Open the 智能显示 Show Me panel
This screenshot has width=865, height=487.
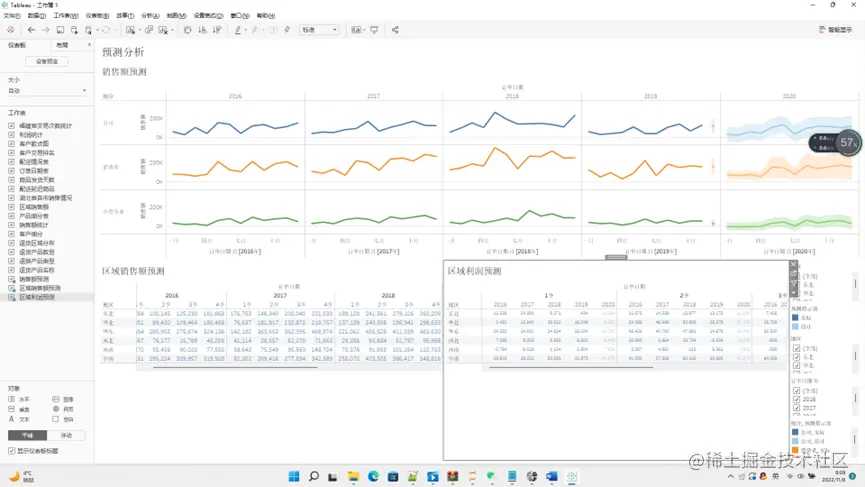[x=836, y=30]
